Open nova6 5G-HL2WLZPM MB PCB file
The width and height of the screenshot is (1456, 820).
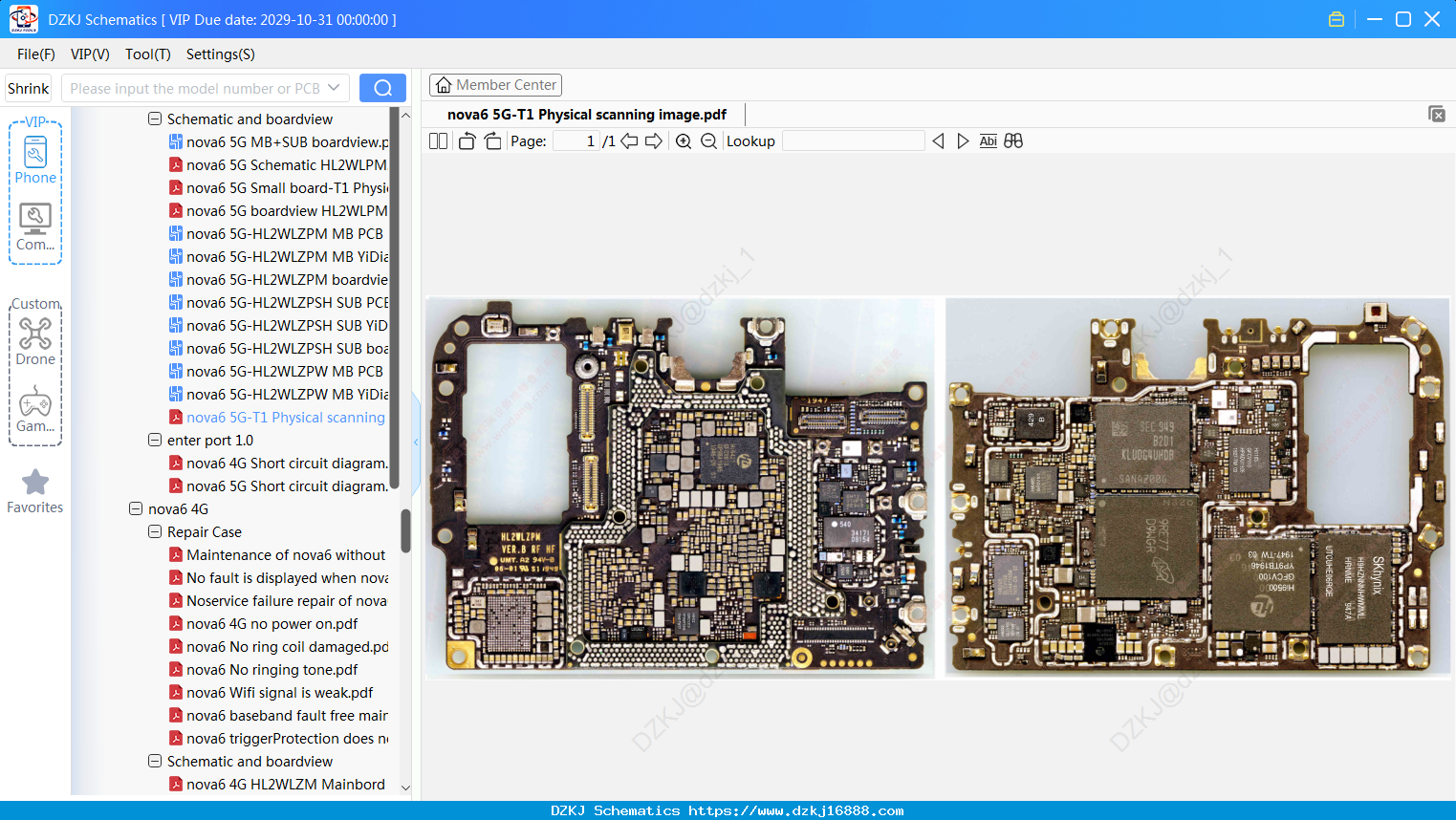[x=276, y=234]
